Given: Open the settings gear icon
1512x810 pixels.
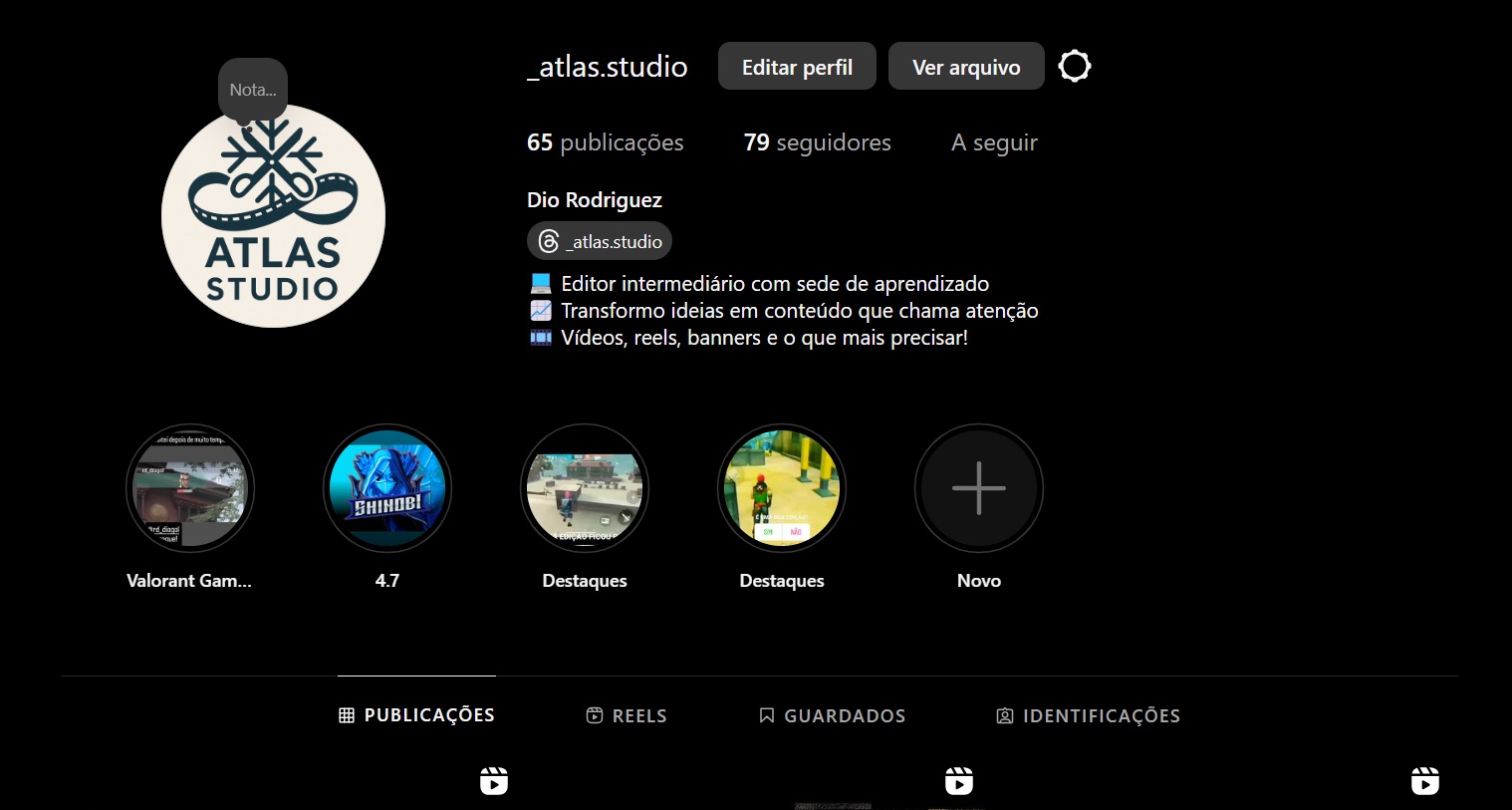Looking at the screenshot, I should coord(1075,67).
